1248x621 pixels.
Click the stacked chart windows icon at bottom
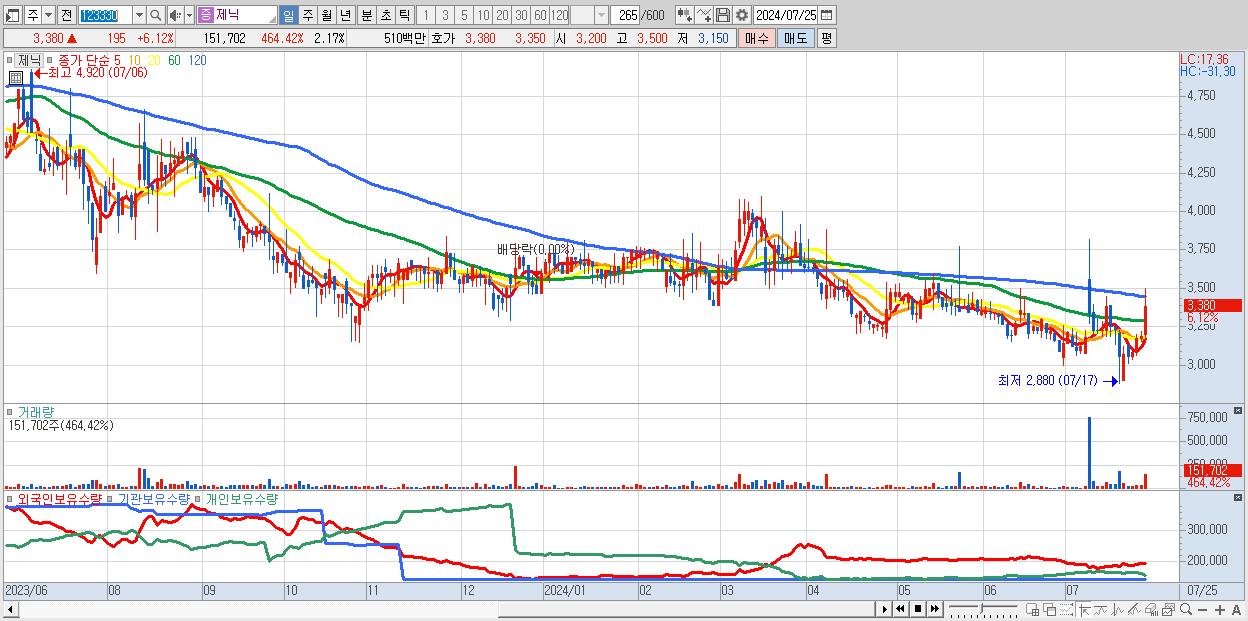tap(1168, 609)
